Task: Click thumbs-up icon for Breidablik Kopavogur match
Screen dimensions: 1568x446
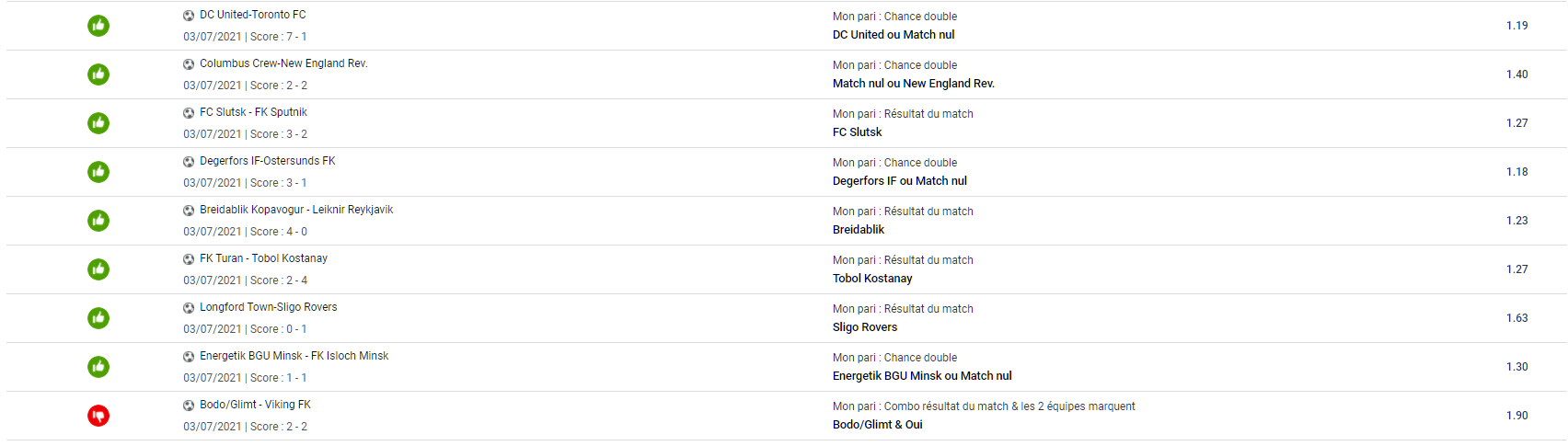Action: 98,221
